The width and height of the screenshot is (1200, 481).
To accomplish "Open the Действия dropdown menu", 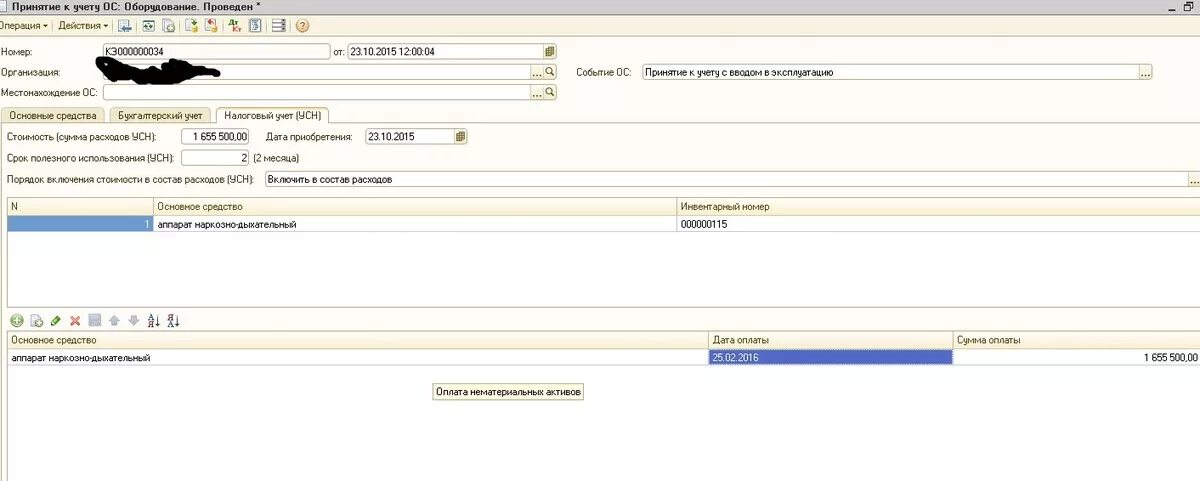I will coord(84,25).
